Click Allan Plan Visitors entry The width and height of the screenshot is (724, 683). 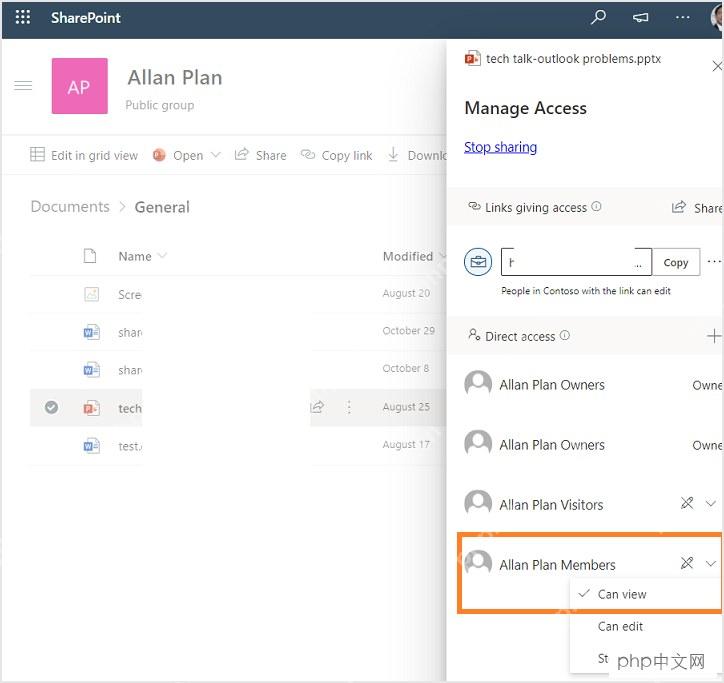551,505
